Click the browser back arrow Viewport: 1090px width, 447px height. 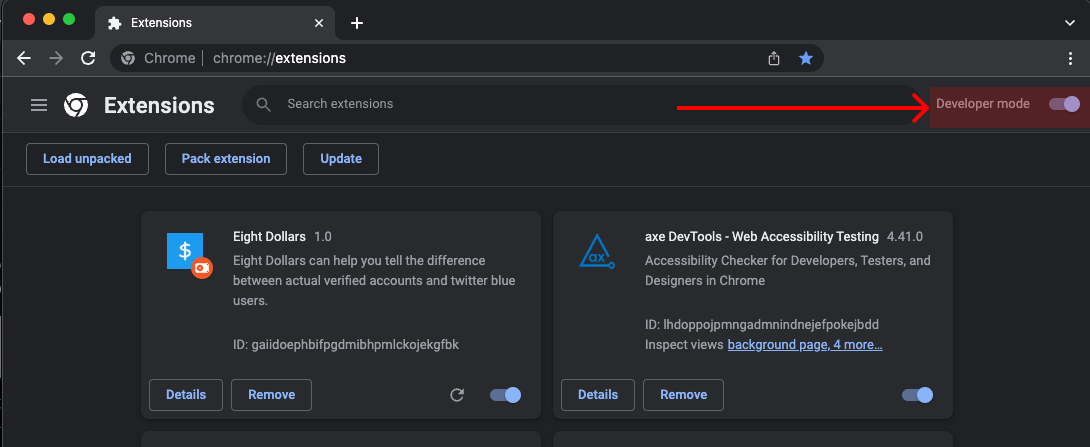[x=24, y=58]
